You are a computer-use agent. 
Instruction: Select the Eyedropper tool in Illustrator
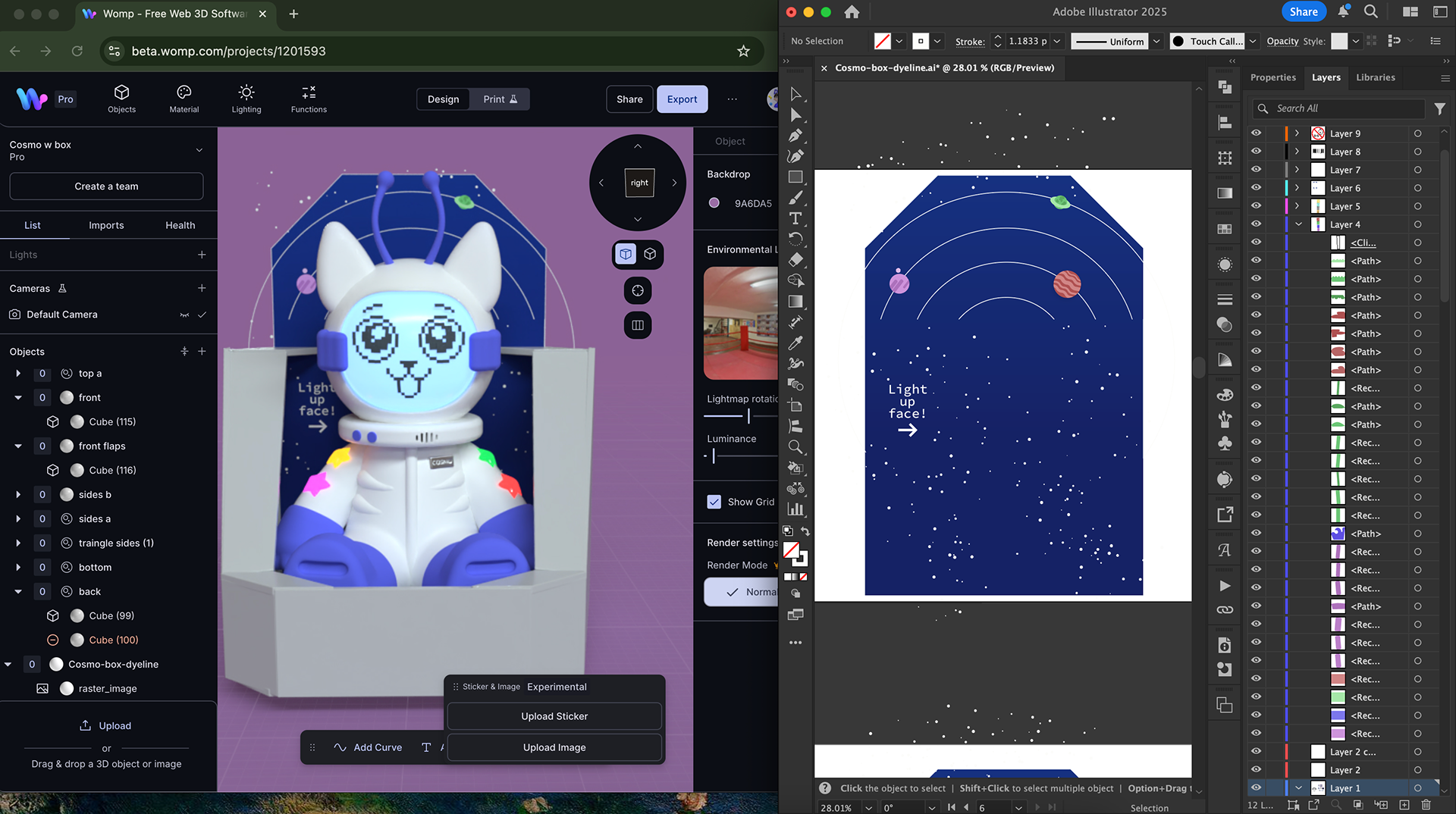795,343
